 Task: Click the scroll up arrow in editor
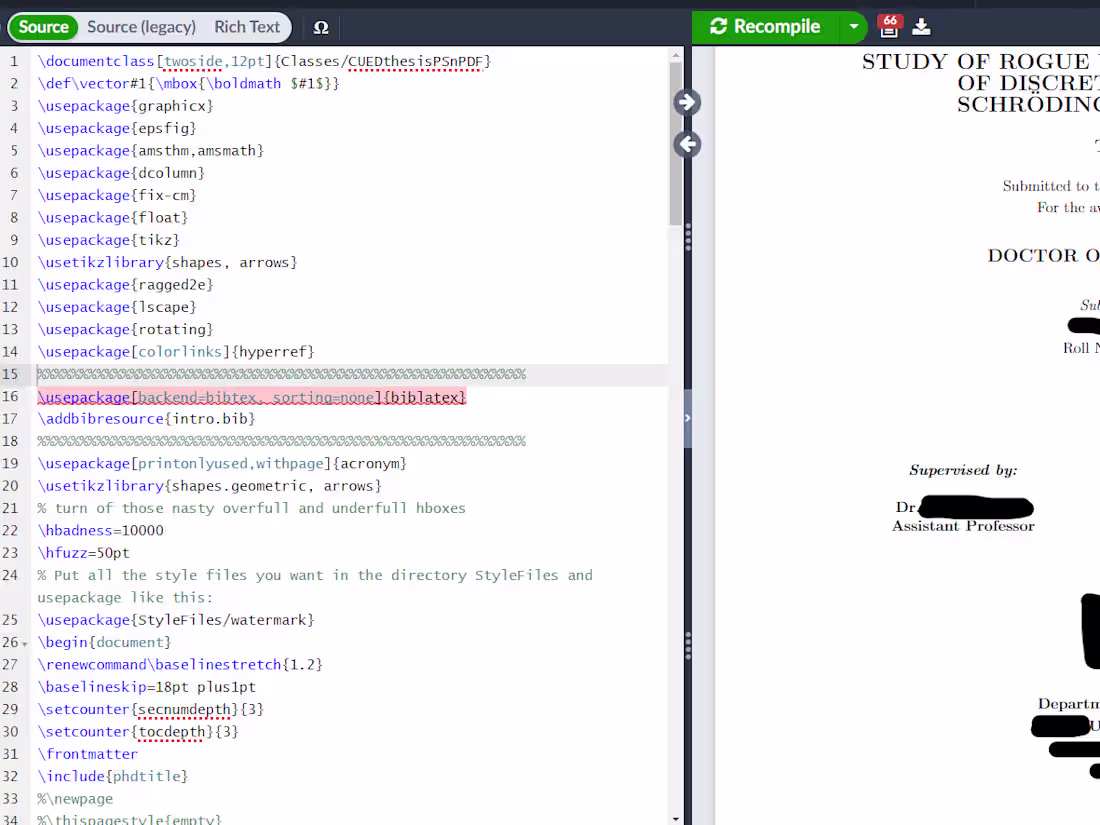[x=675, y=55]
